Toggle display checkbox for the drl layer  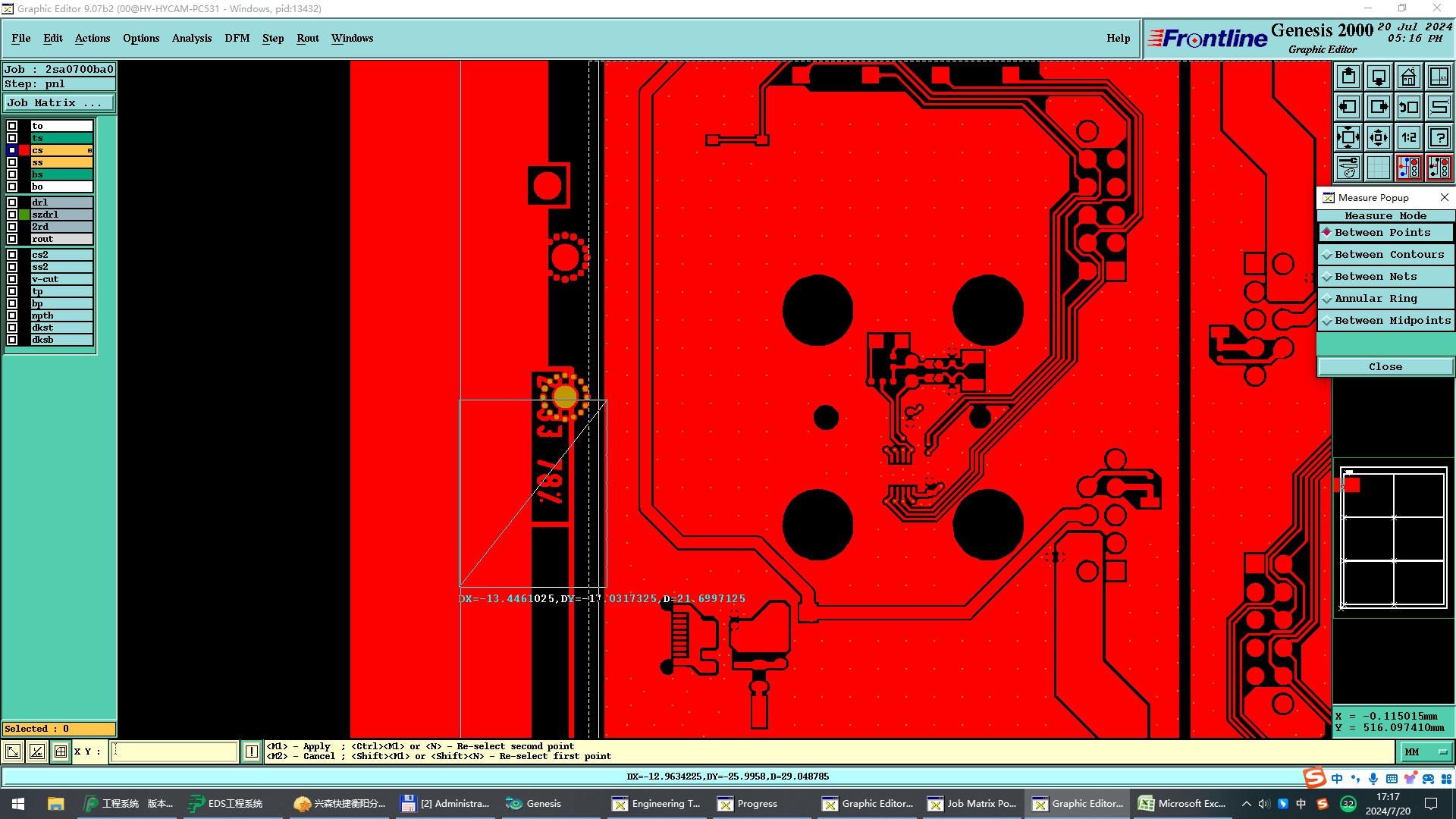coord(12,202)
